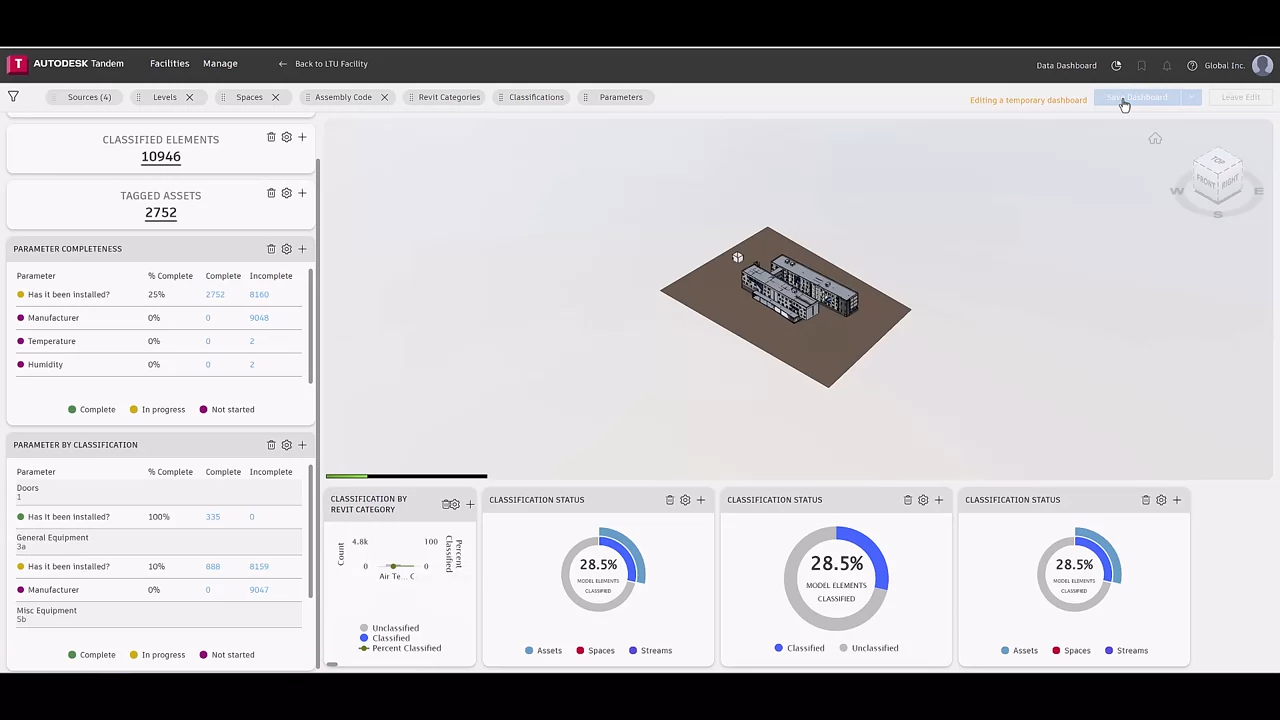Screen dimensions: 1280x720
Task: Delete the Classified Elements card
Action: click(271, 137)
